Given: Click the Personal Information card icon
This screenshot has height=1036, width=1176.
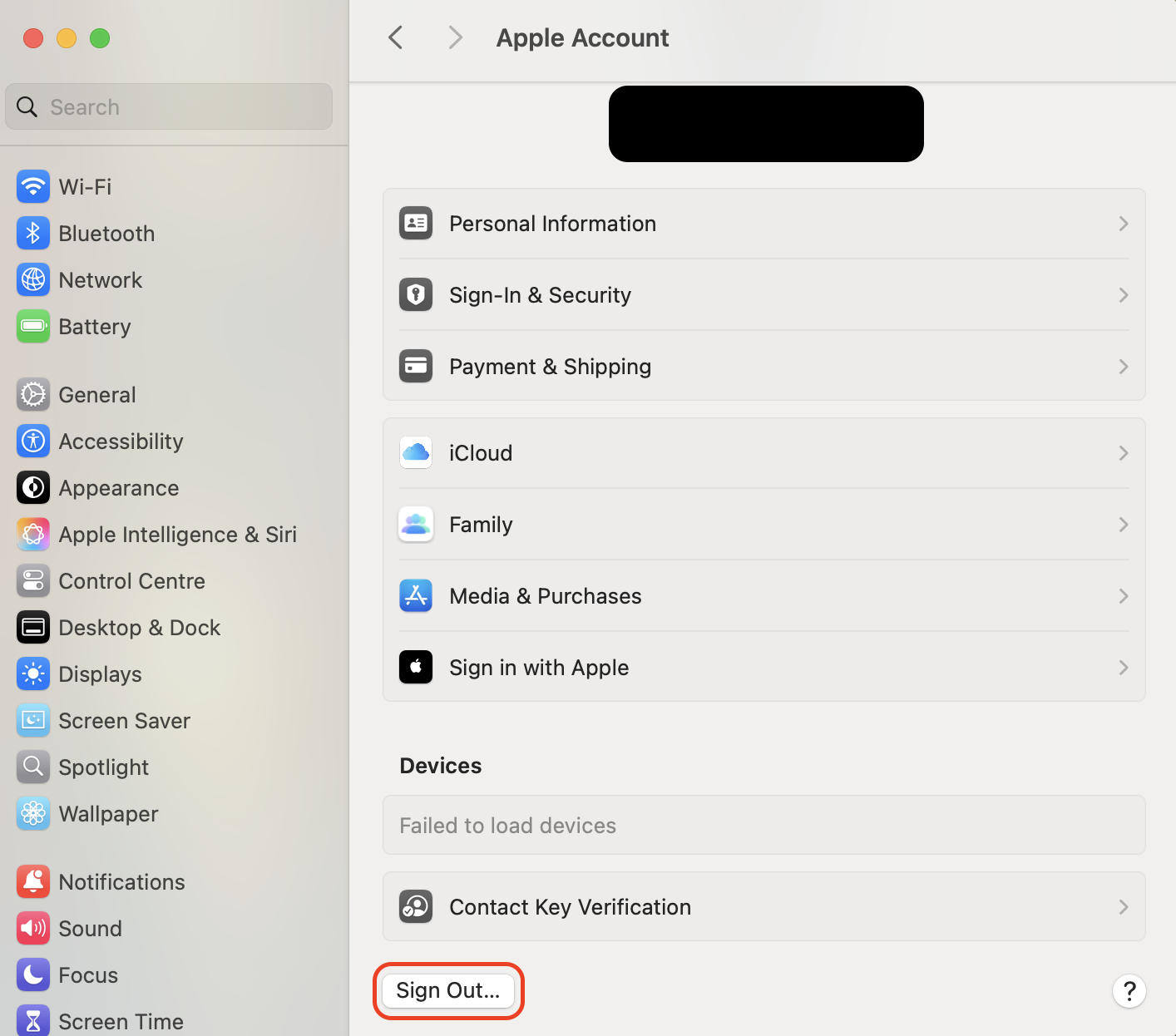Looking at the screenshot, I should pyautogui.click(x=416, y=224).
